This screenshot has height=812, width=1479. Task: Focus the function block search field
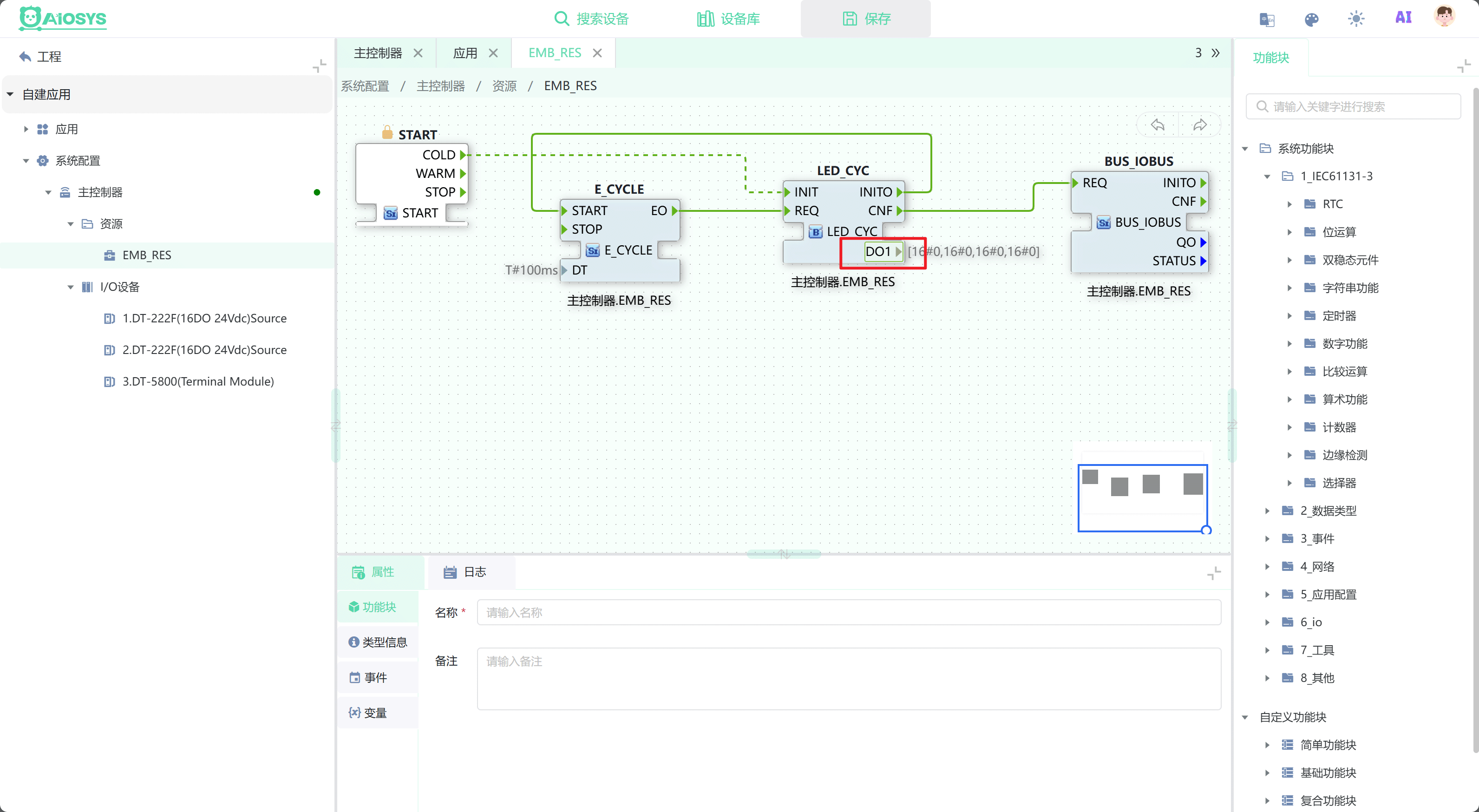[x=1353, y=106]
